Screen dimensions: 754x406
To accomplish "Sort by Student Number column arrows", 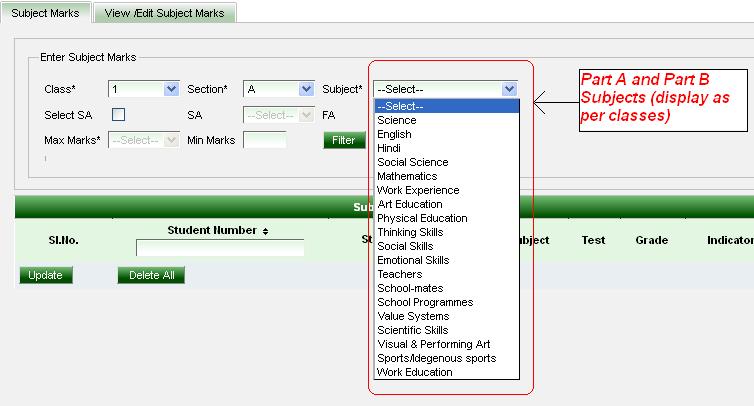I will pos(265,231).
